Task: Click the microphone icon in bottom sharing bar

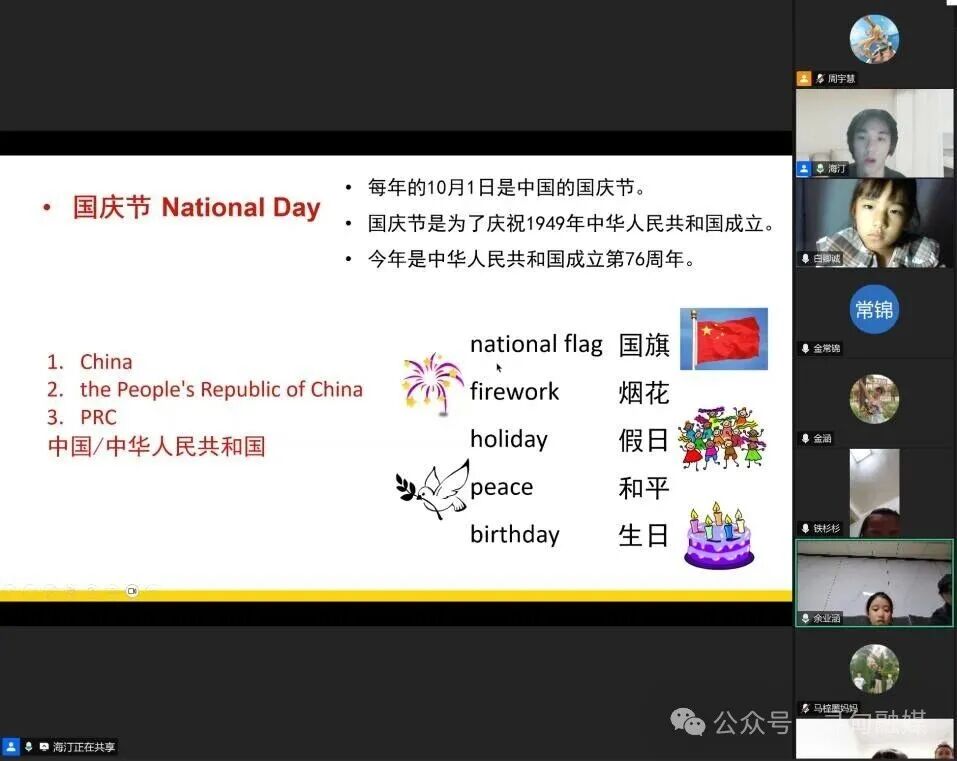Action: tap(28, 746)
